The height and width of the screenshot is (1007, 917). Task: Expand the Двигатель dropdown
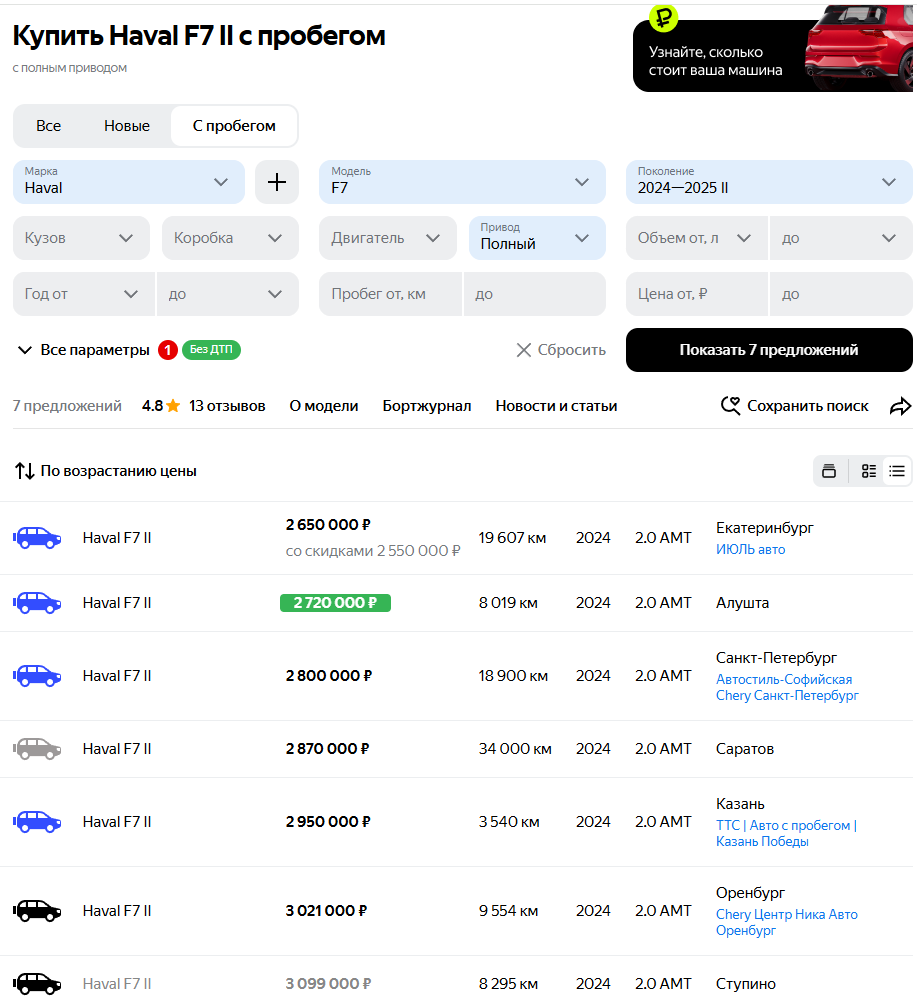click(388, 238)
